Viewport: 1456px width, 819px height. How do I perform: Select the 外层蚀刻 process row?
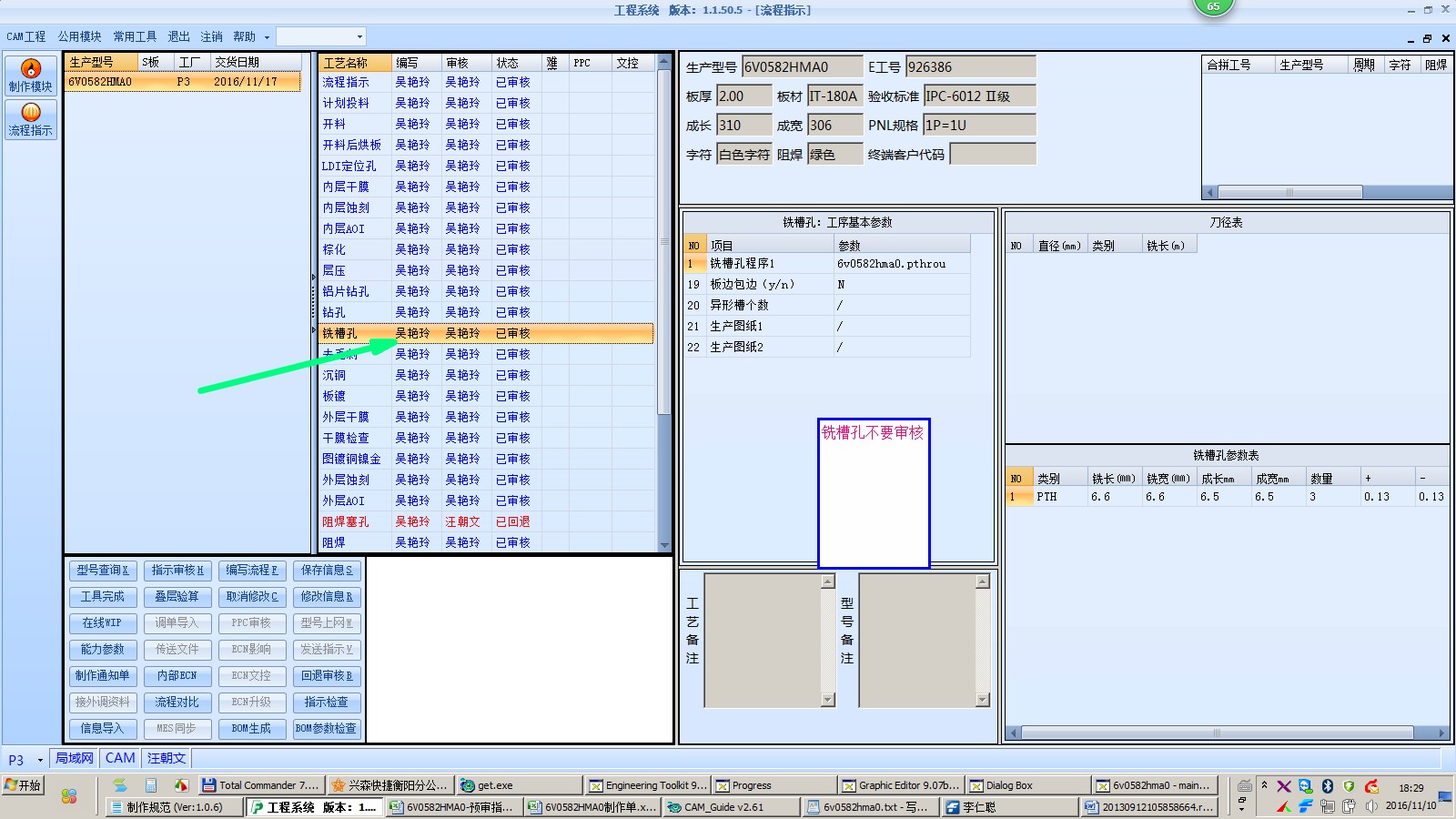[x=487, y=480]
